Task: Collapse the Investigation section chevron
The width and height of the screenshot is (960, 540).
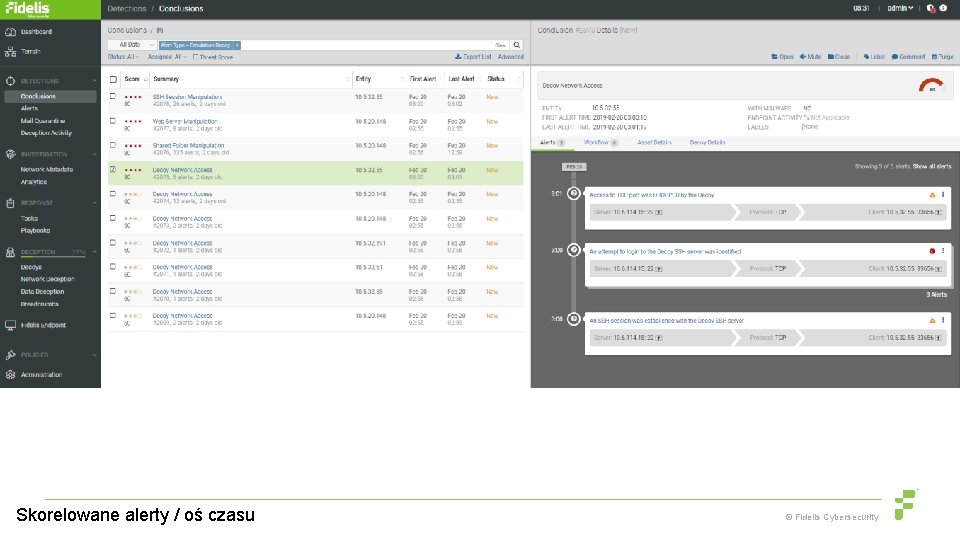Action: [x=94, y=154]
